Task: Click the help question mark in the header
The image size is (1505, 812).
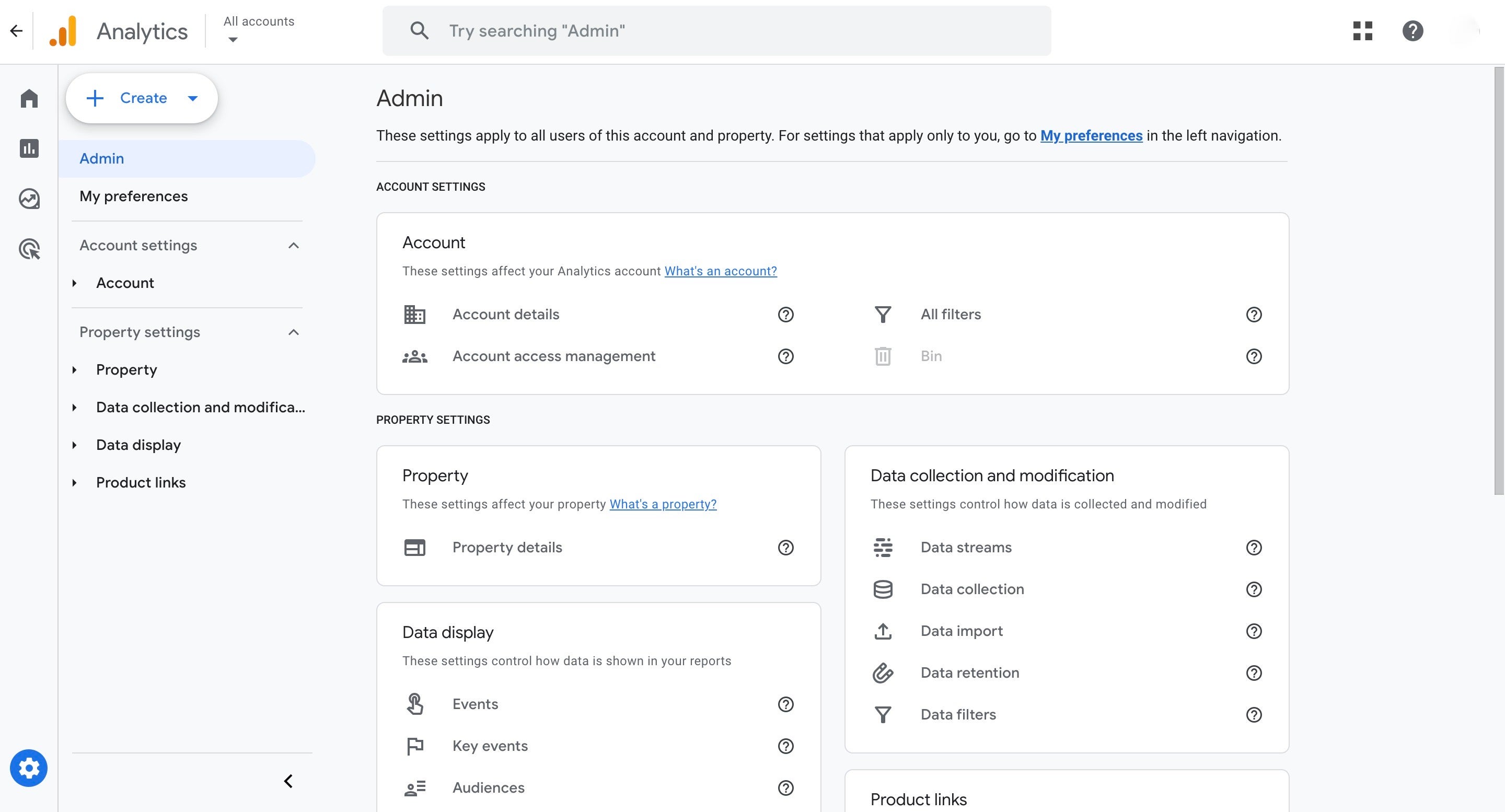Action: click(x=1412, y=31)
